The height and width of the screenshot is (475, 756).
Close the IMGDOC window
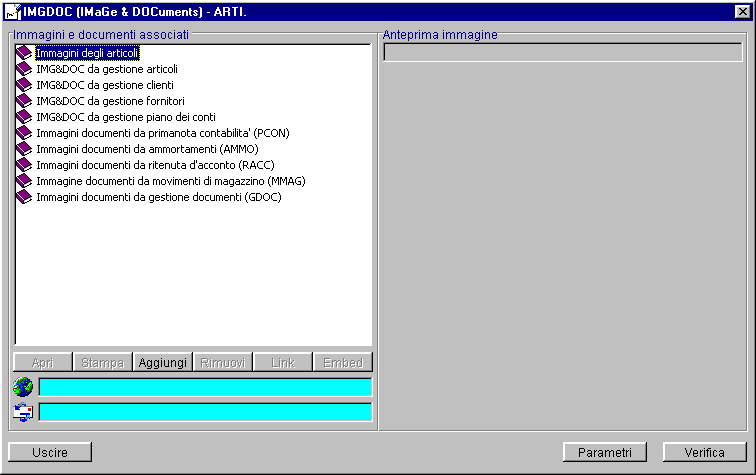(x=741, y=11)
